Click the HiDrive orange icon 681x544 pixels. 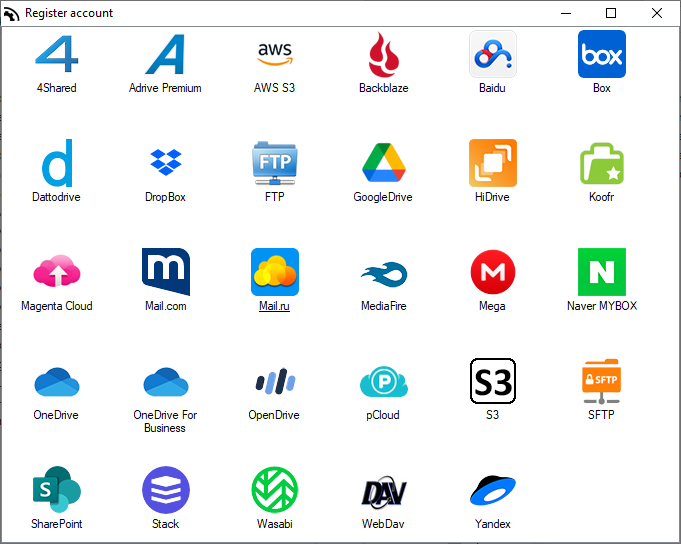point(493,163)
